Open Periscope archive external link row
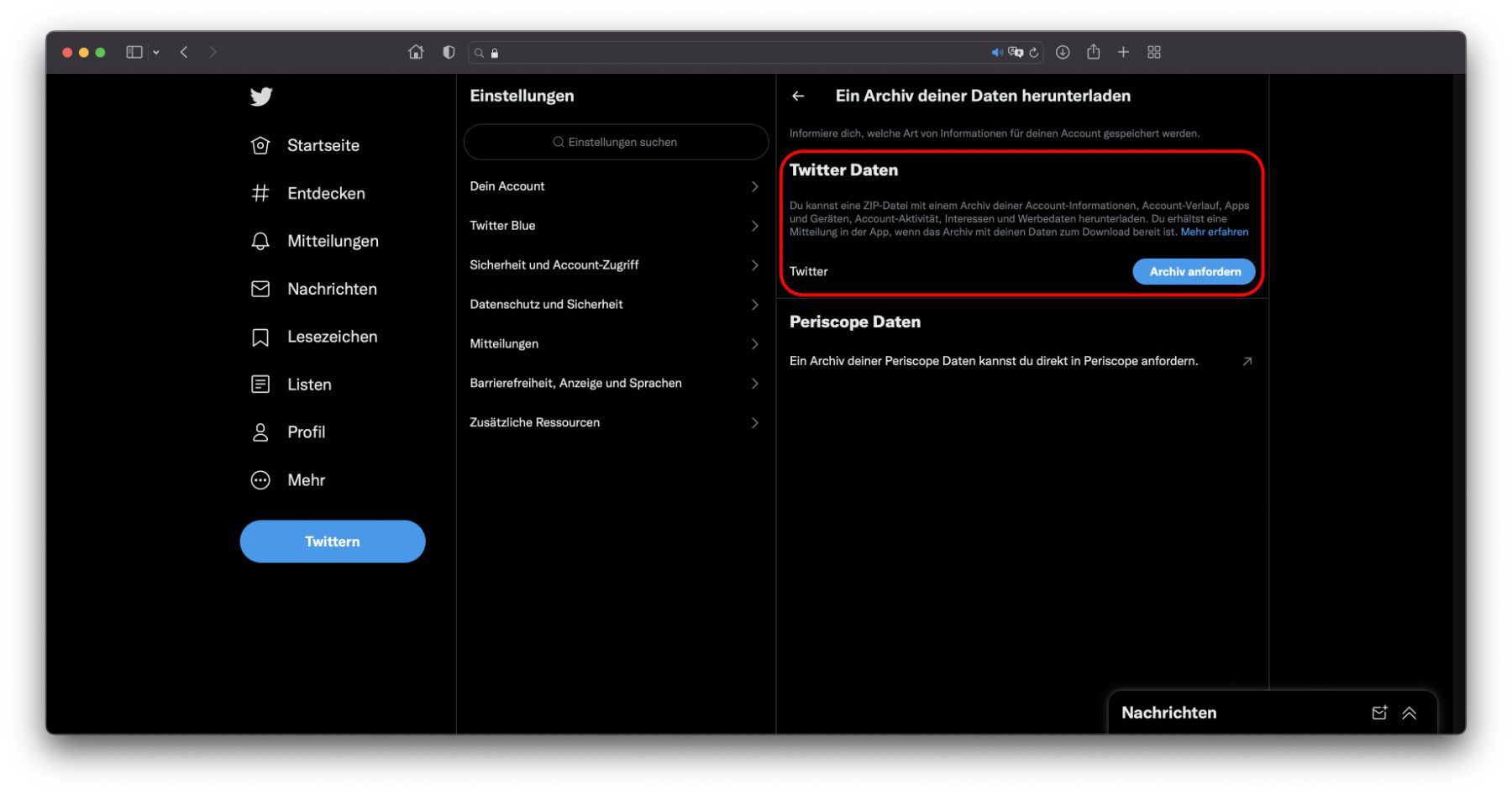Screen dimensions: 1512x795 (1020, 361)
